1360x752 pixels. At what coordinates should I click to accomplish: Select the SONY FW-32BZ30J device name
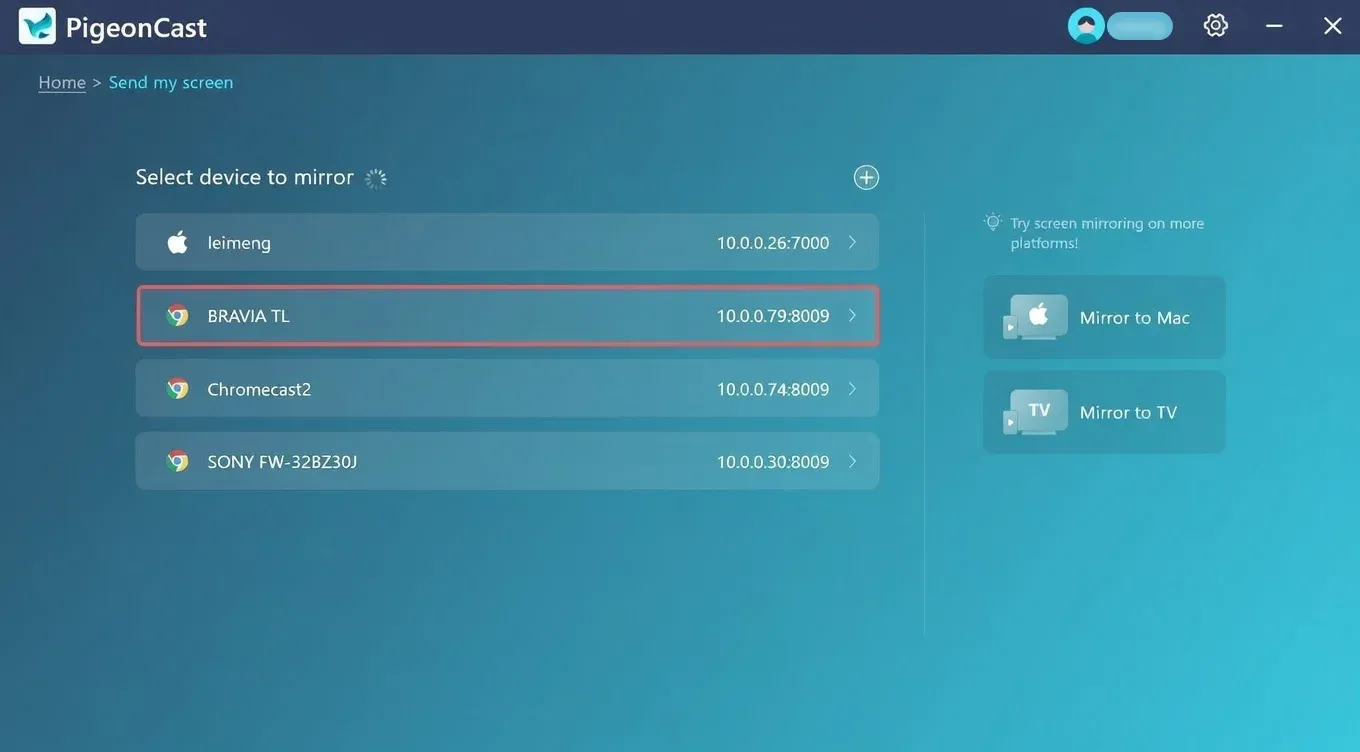click(282, 461)
